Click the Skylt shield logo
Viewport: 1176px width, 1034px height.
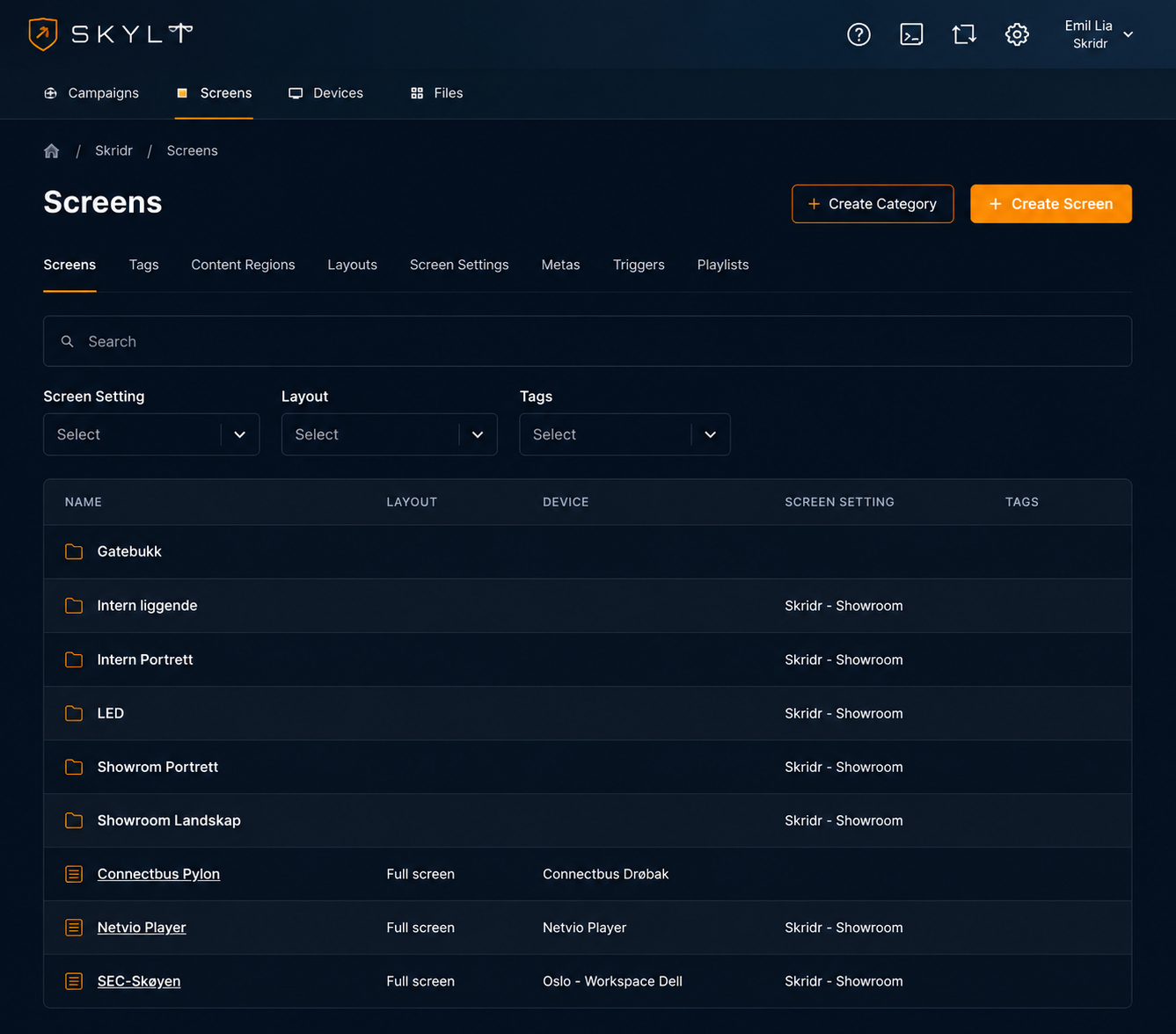pyautogui.click(x=42, y=34)
